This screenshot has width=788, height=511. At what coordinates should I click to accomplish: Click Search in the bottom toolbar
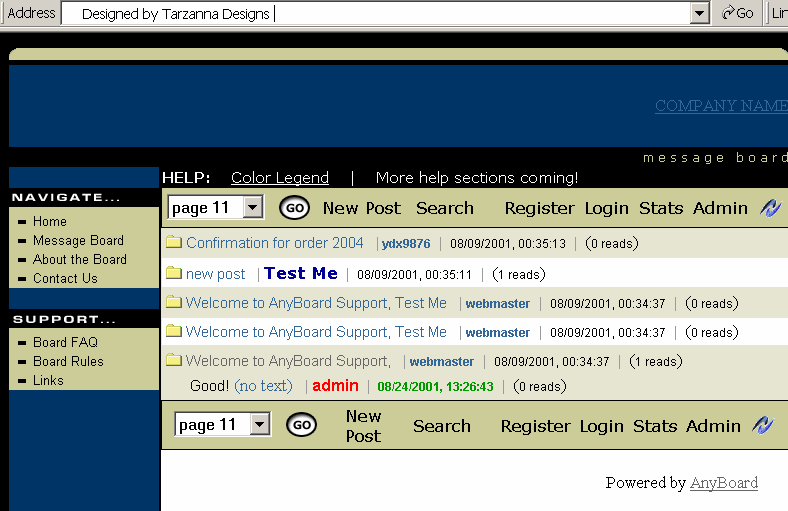coord(442,426)
